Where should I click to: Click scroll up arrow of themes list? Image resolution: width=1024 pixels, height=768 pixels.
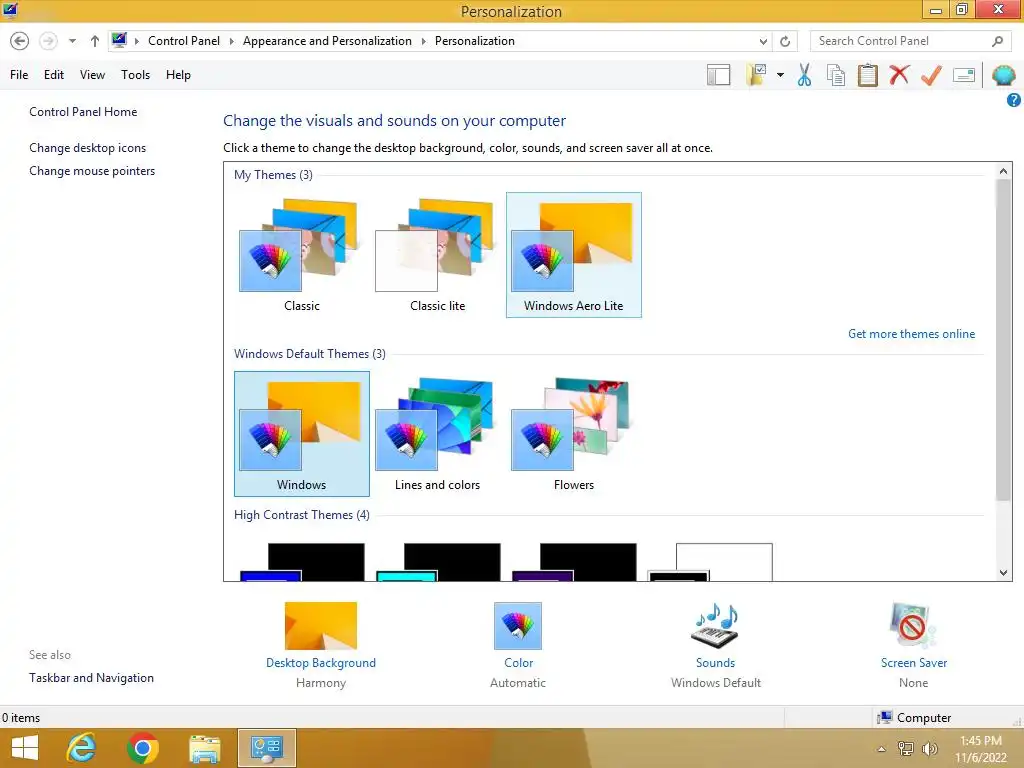click(1003, 171)
